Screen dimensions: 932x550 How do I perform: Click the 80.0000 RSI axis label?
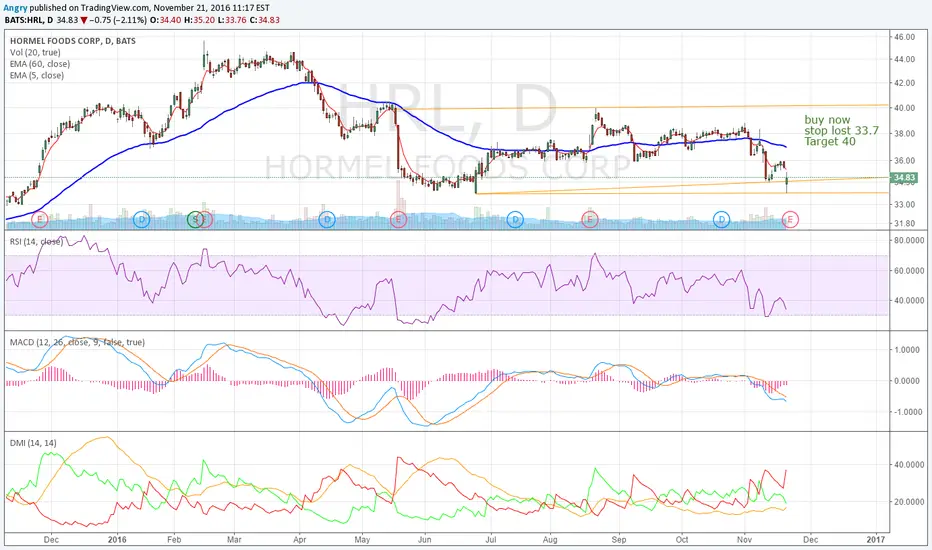(x=909, y=240)
